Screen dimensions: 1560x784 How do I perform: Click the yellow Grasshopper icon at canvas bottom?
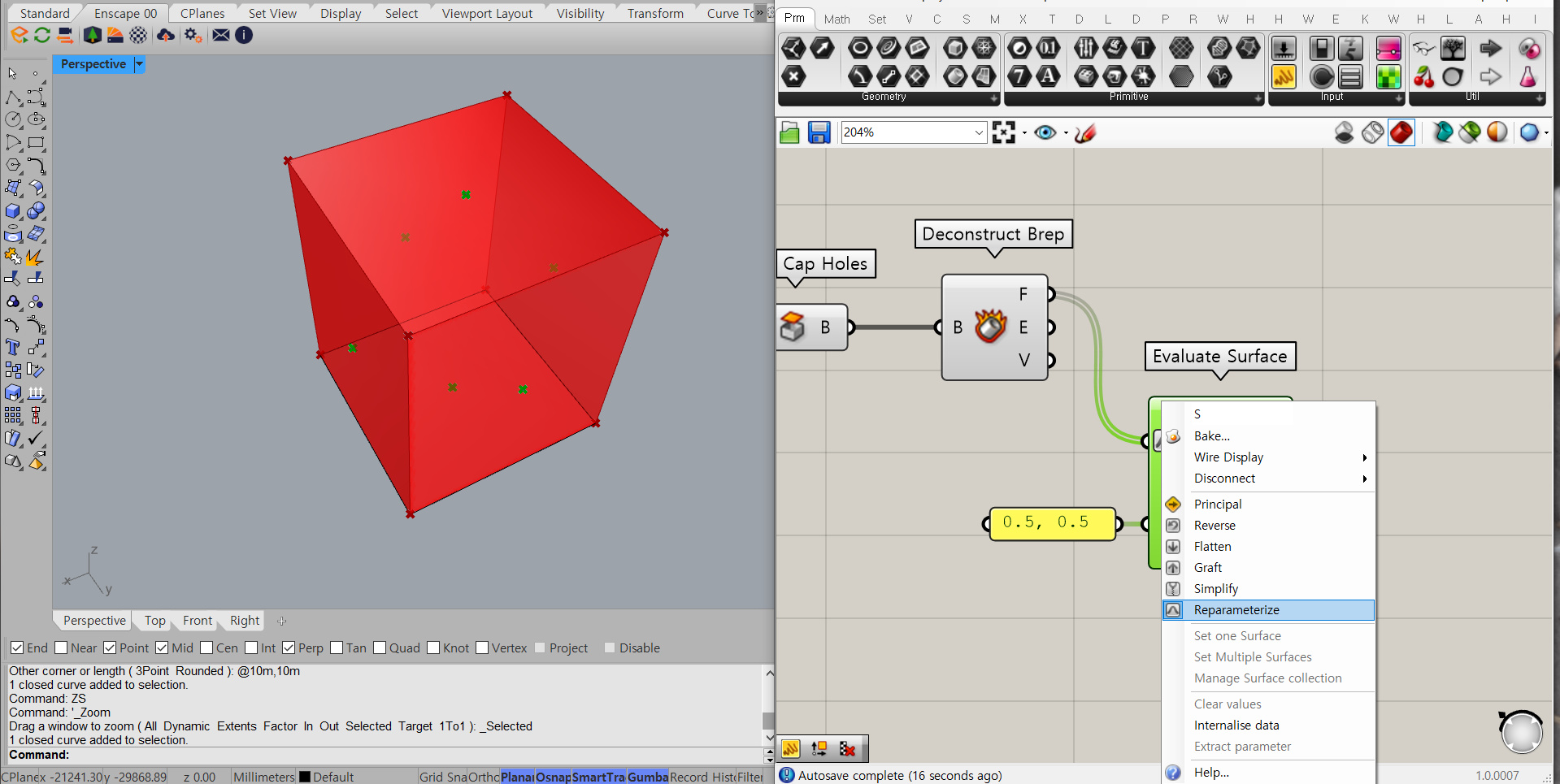(x=791, y=748)
